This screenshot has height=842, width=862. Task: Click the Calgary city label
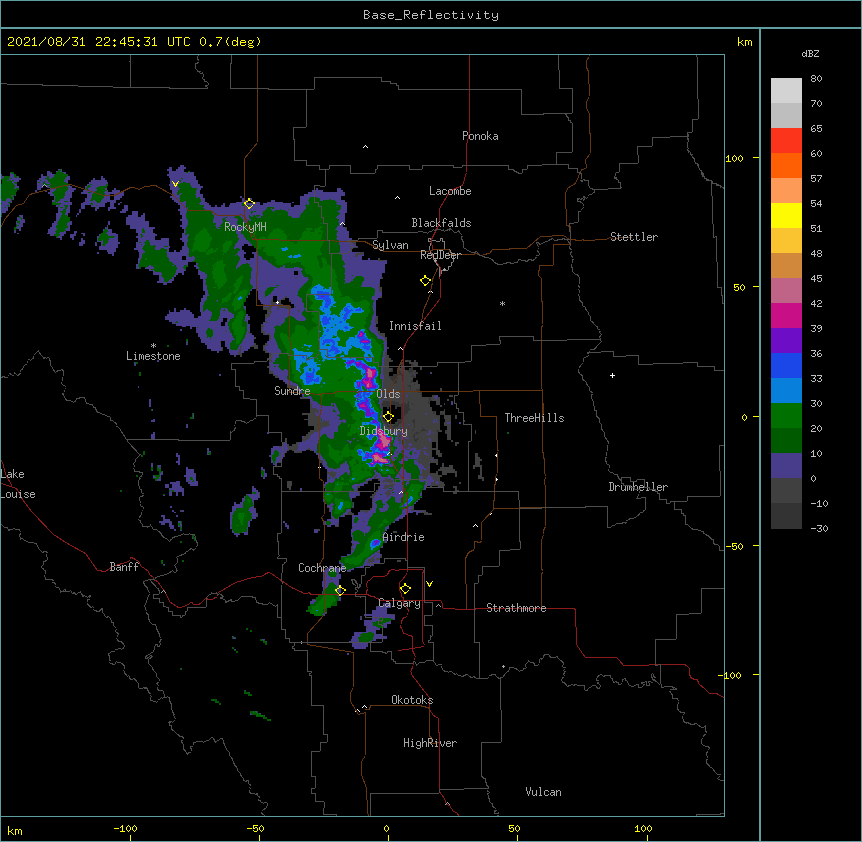tap(400, 603)
